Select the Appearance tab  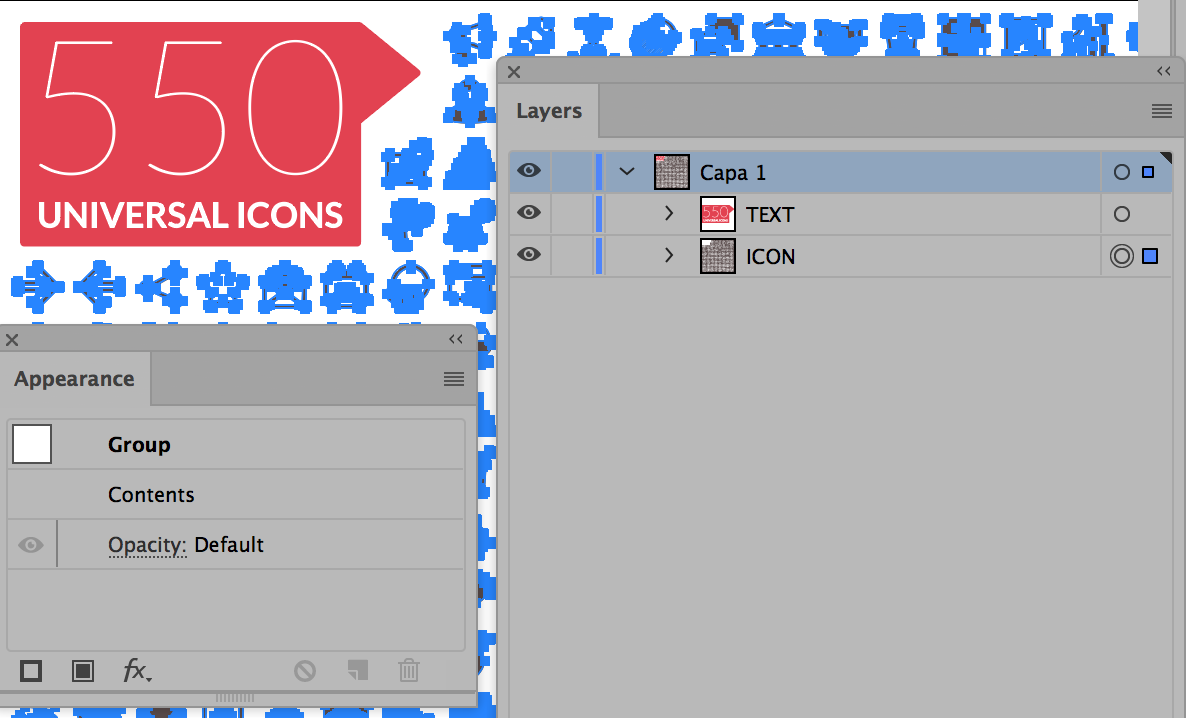[x=74, y=379]
